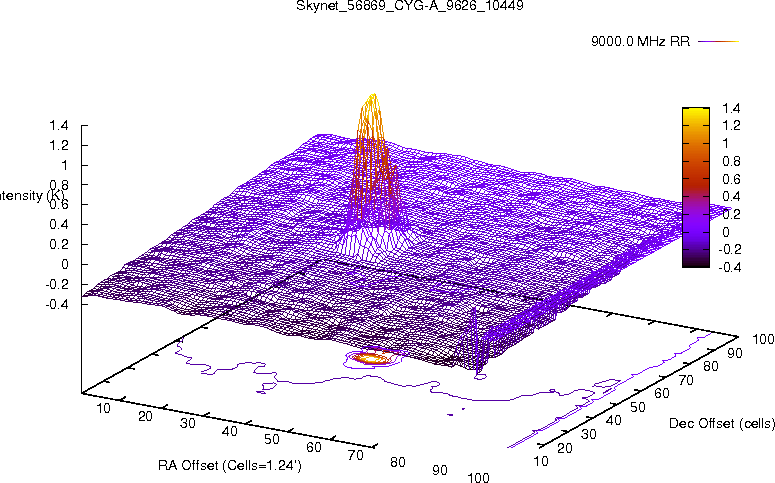Click the orange contour spot on the base plane
The image size is (775, 483).
[x=372, y=358]
